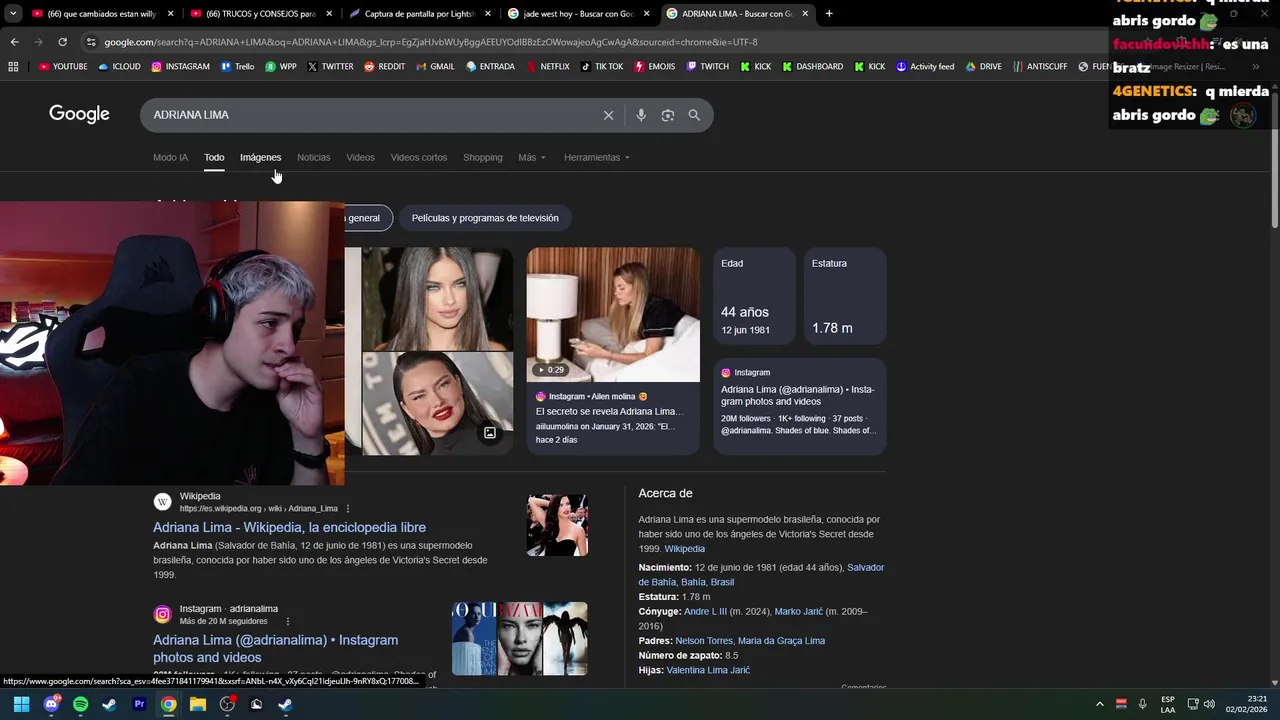This screenshot has height=720, width=1280.
Task: Click the Estatura 1.78 m card
Action: 844,297
